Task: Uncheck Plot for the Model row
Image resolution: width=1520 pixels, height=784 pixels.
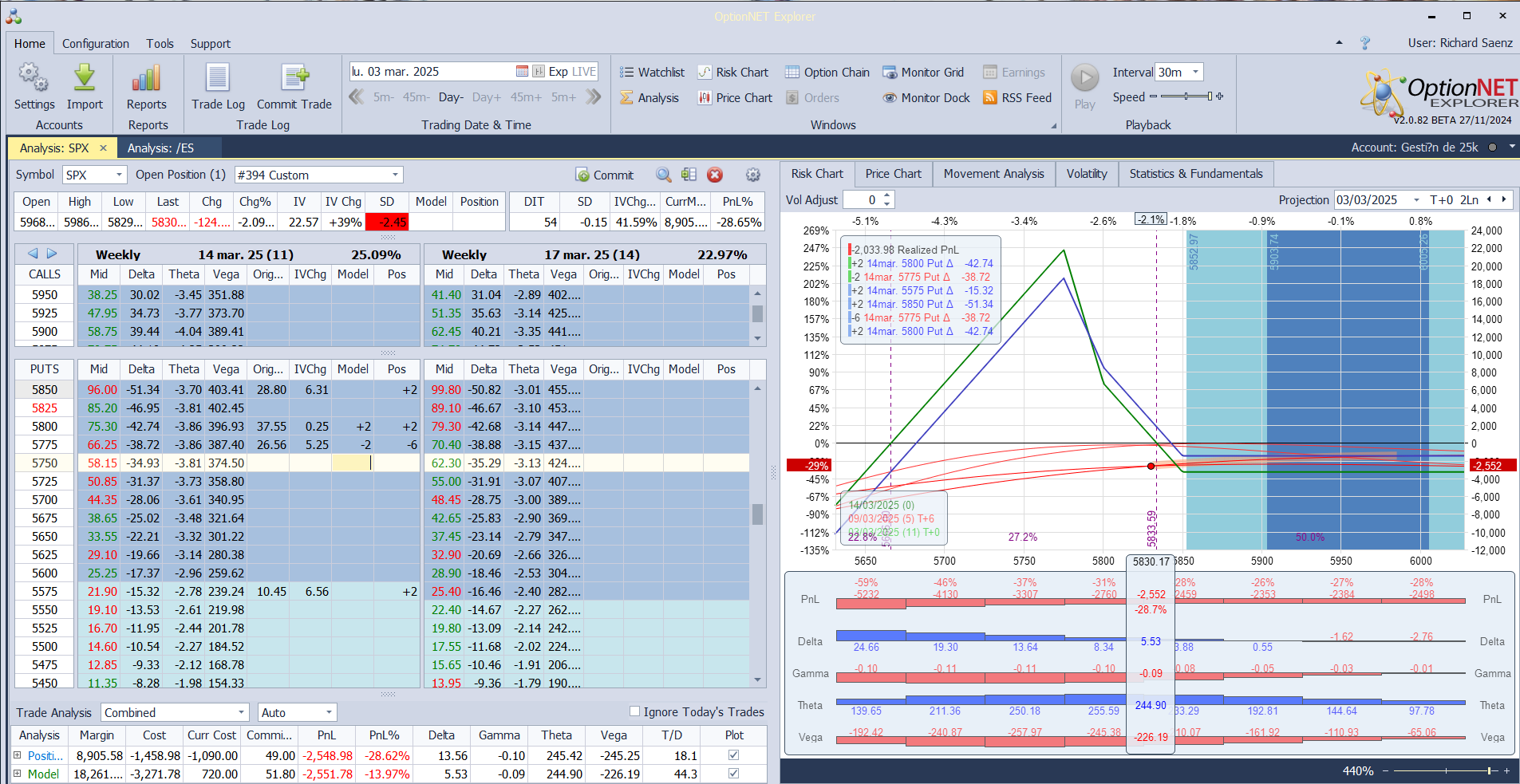Action: point(734,774)
